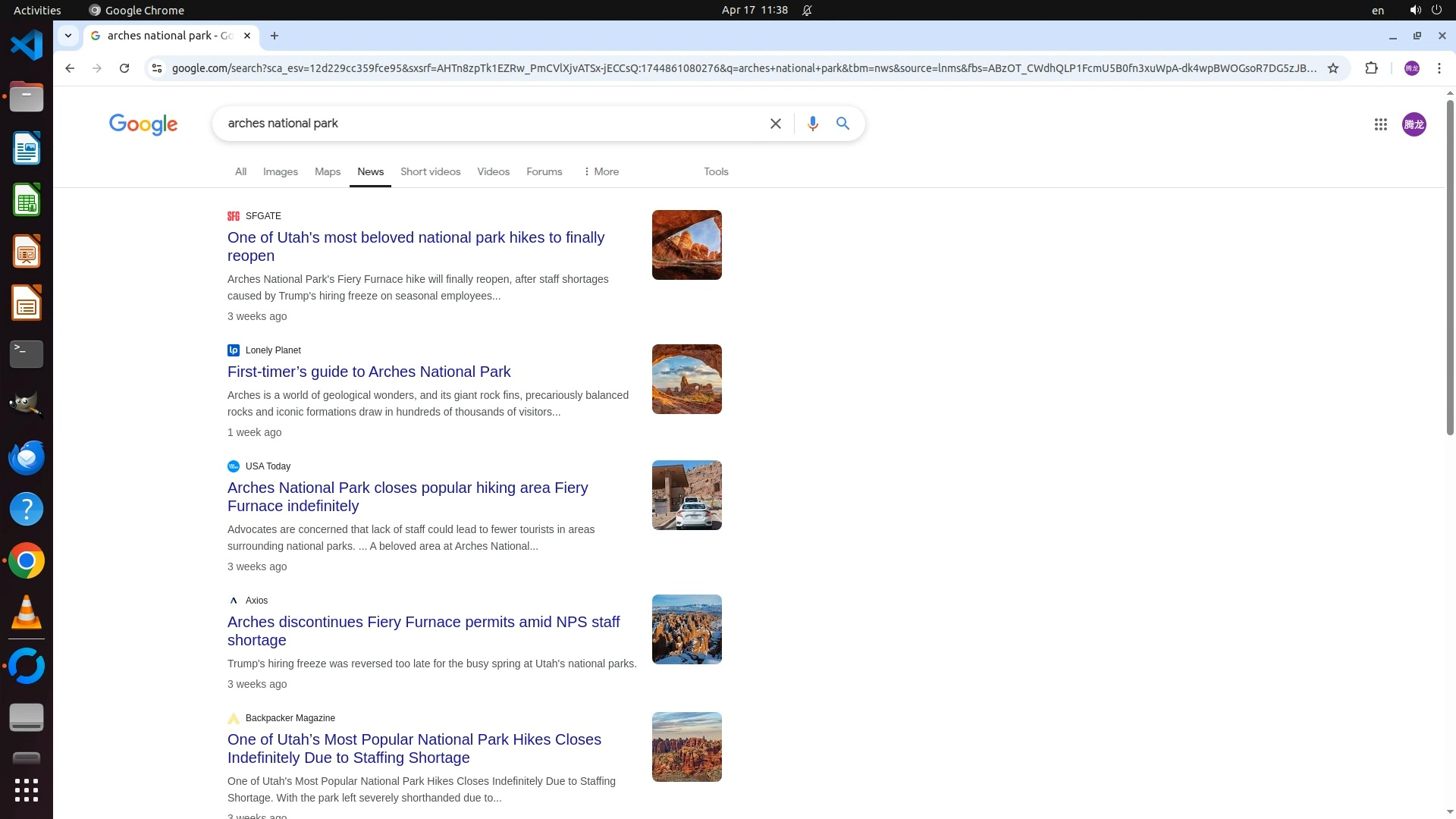This screenshot has width=1456, height=819.
Task: Go back with browser back arrow
Action: coord(70,68)
